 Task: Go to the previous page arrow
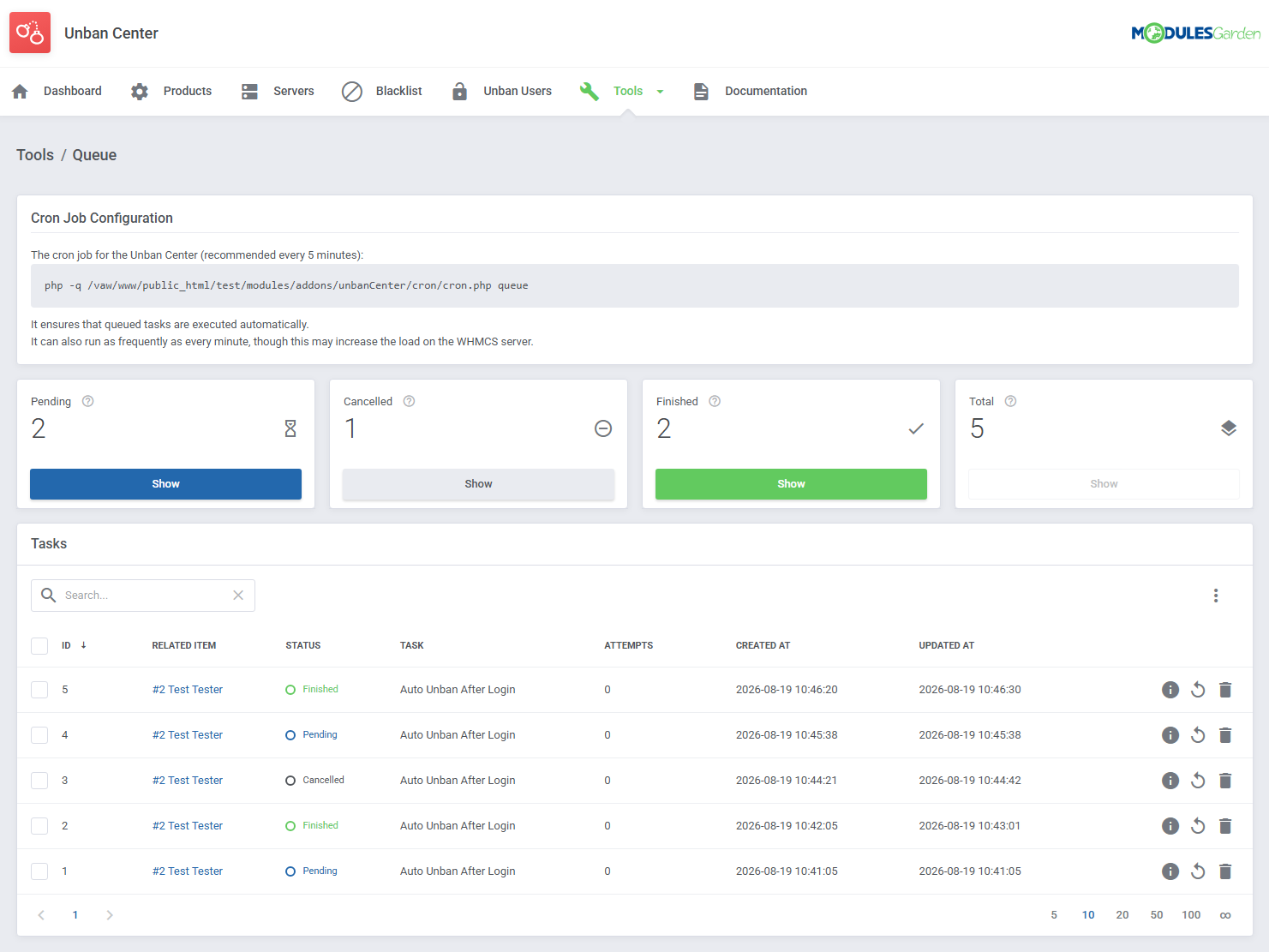pyautogui.click(x=41, y=915)
